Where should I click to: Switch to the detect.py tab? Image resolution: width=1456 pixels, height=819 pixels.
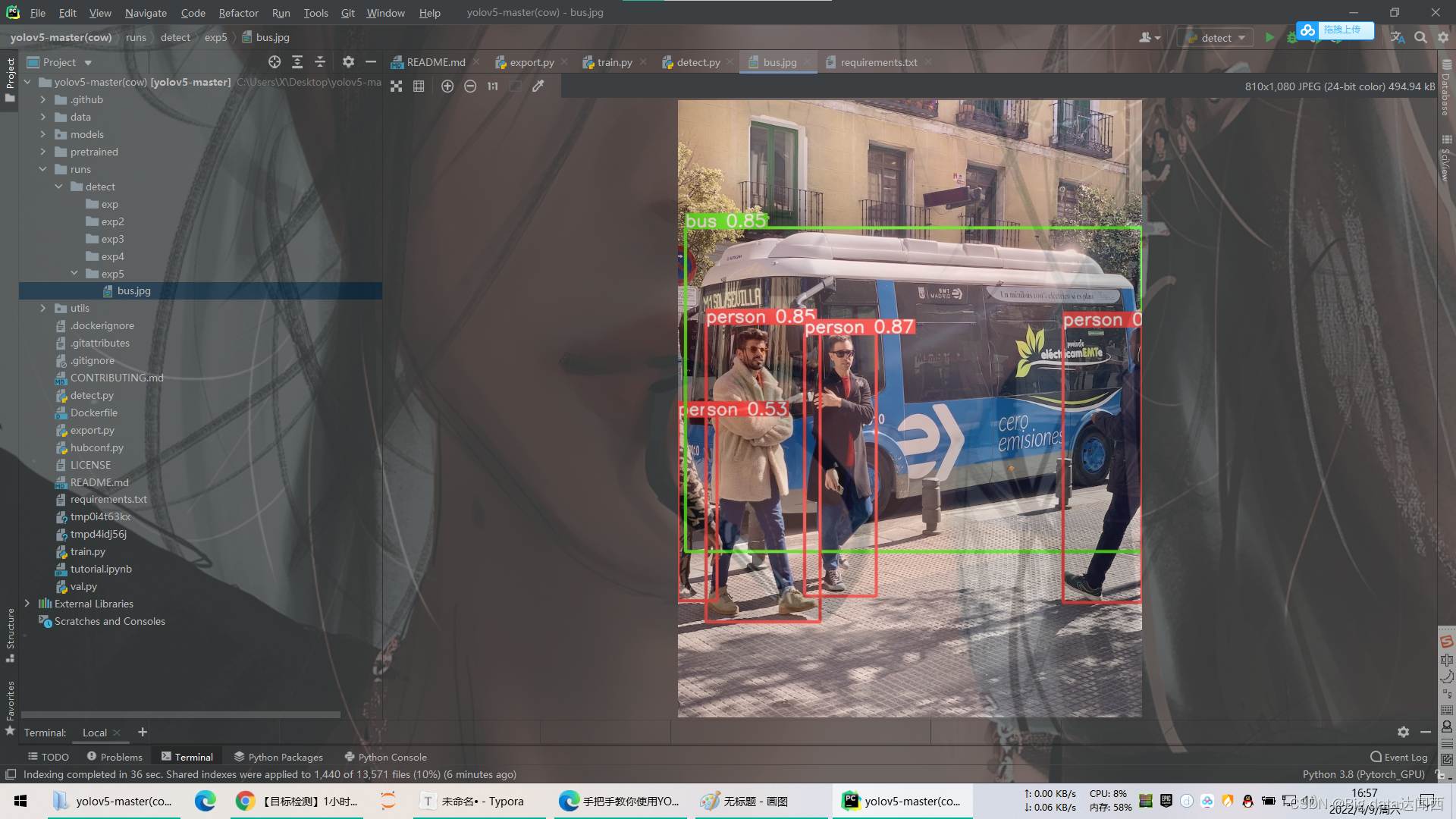pos(698,62)
